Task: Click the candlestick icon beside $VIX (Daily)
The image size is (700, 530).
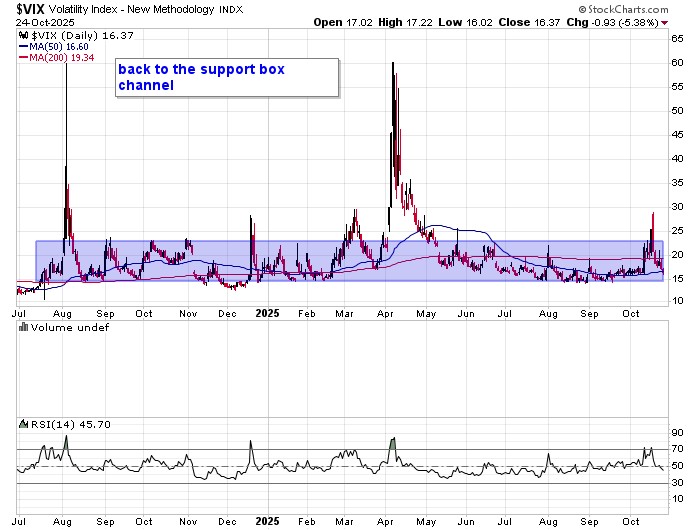Action: (22, 34)
